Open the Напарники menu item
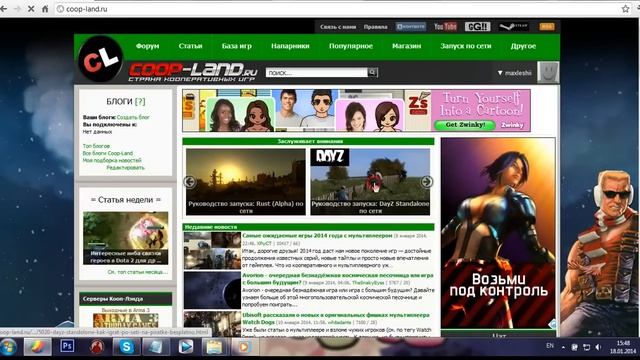Screen dimensions: 640x360 (290, 46)
